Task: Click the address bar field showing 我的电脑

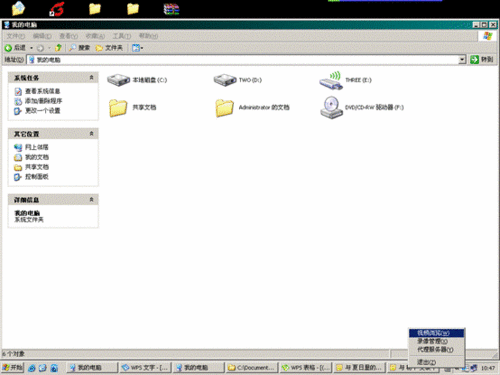Action: click(243, 60)
